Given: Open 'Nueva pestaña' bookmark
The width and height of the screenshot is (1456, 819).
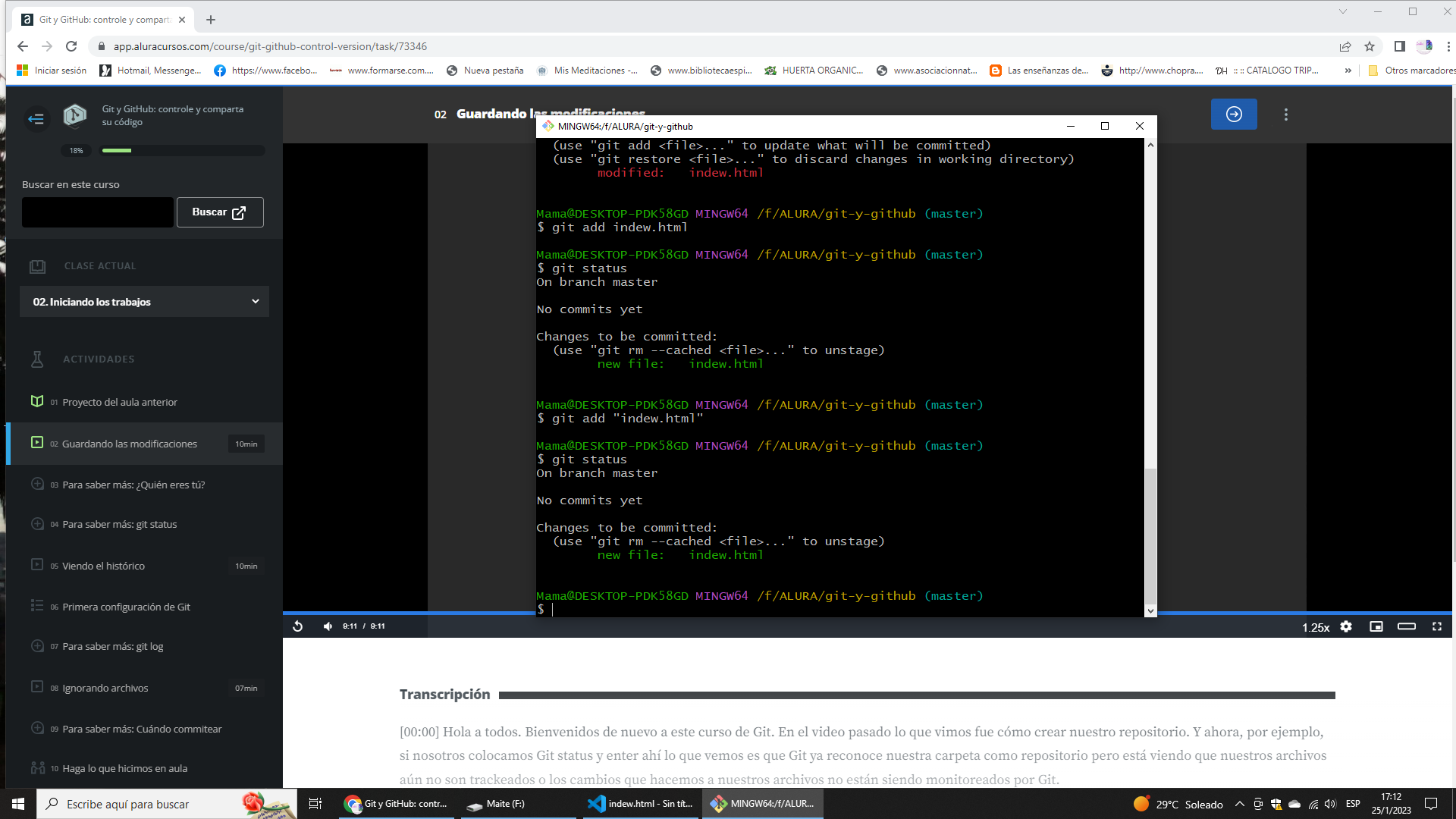Looking at the screenshot, I should click(x=485, y=71).
